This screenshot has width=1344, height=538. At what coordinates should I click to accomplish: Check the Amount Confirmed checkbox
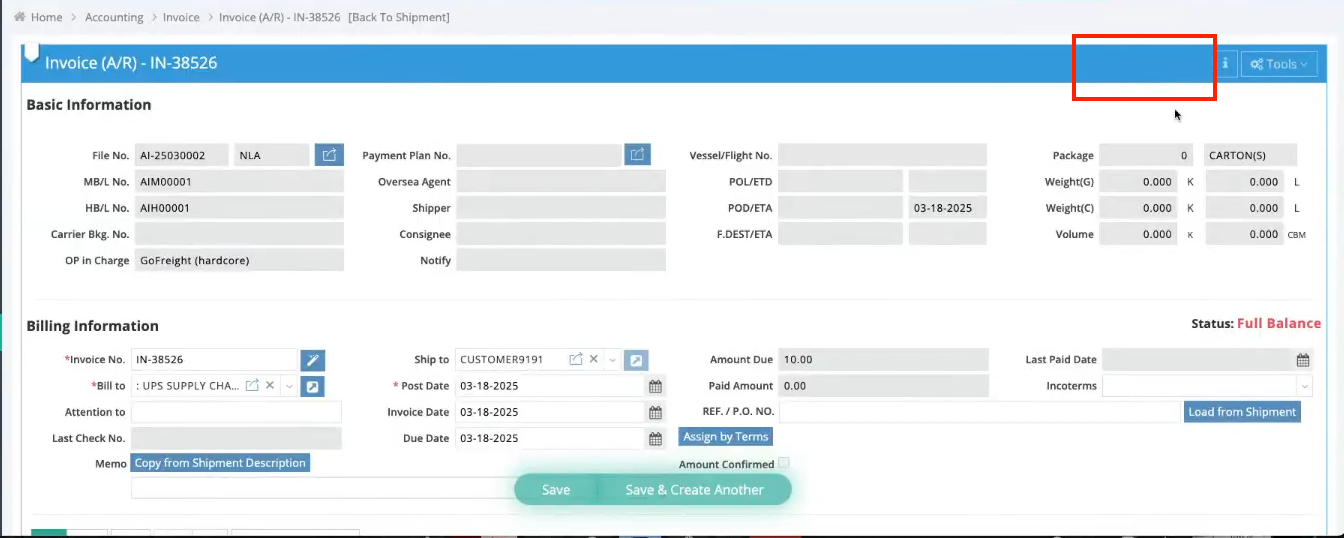coord(784,463)
